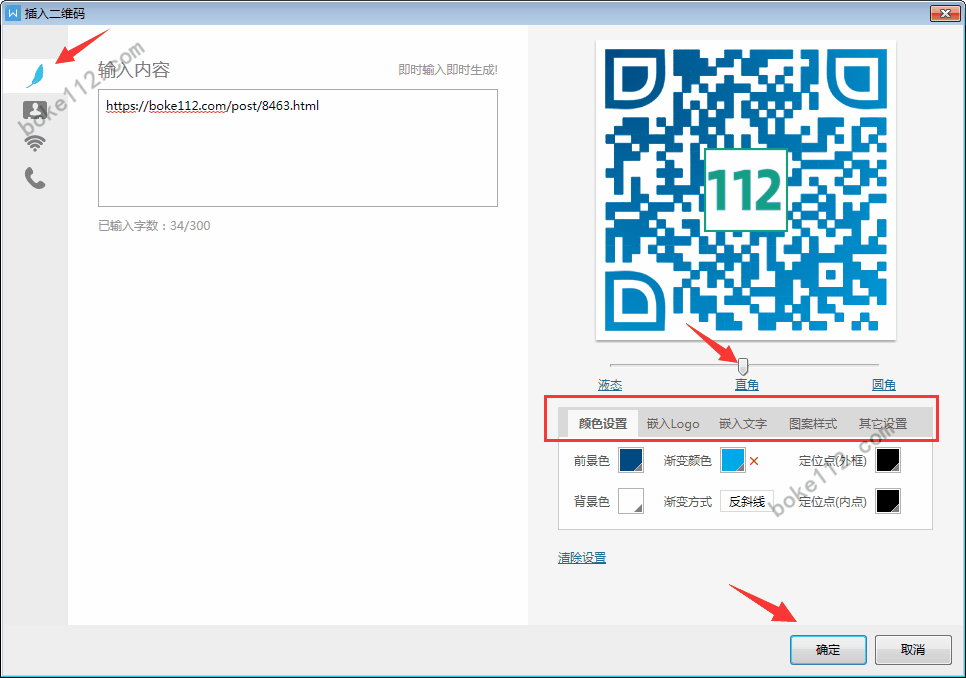The image size is (966, 678).
Task: Open the 其它设置 tab
Action: 883,424
